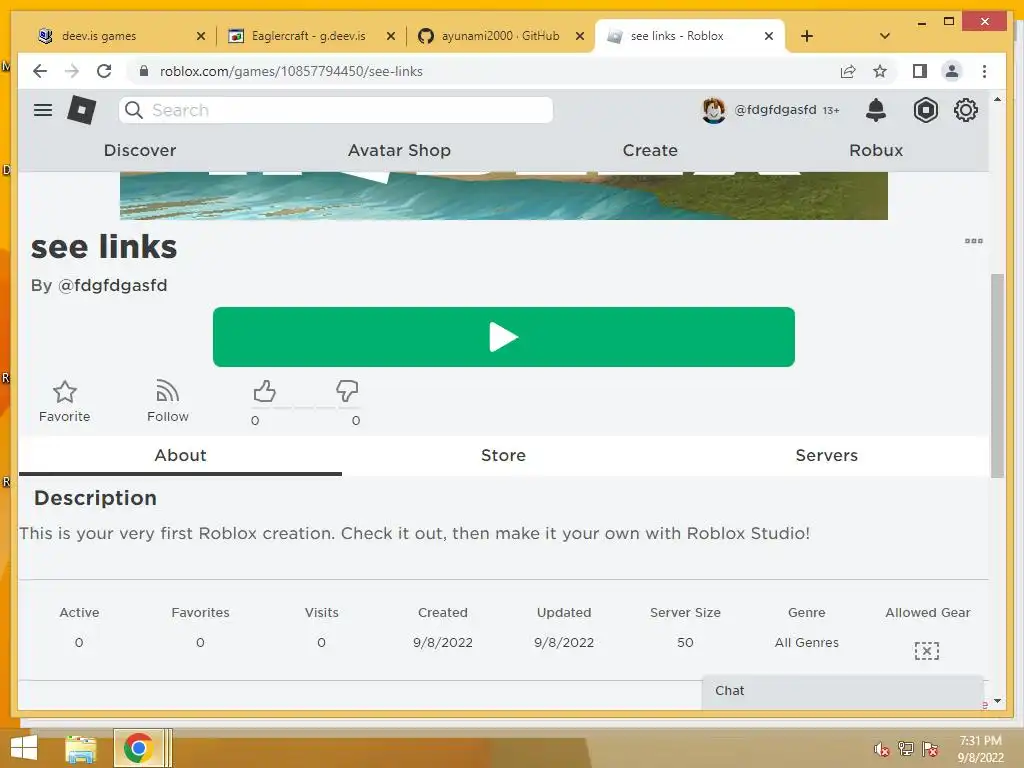Close the Eaglercraft tab
This screenshot has height=768, width=1024.
391,36
